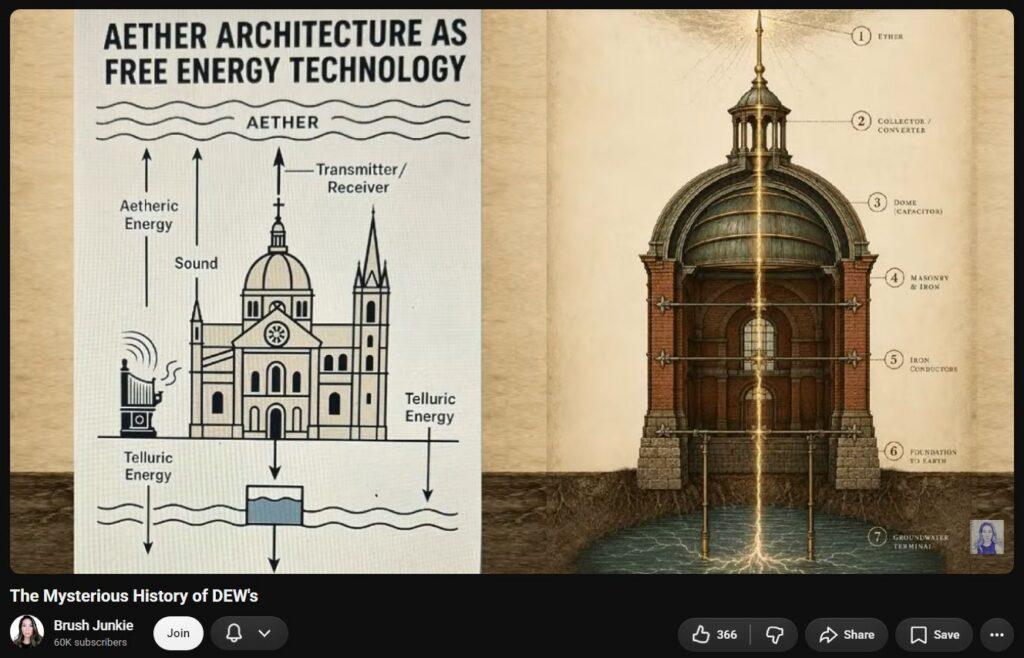Open the Brush Junkie channel name link
The image size is (1024, 658).
click(x=93, y=625)
